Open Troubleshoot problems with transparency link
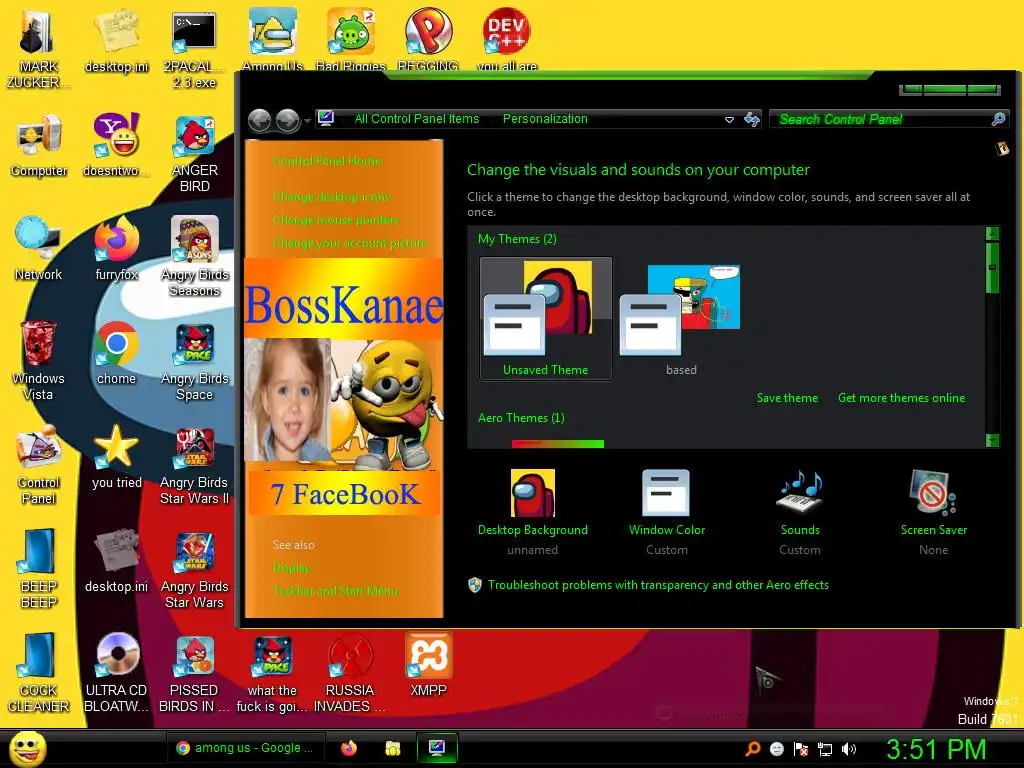Image resolution: width=1024 pixels, height=768 pixels. click(x=658, y=585)
